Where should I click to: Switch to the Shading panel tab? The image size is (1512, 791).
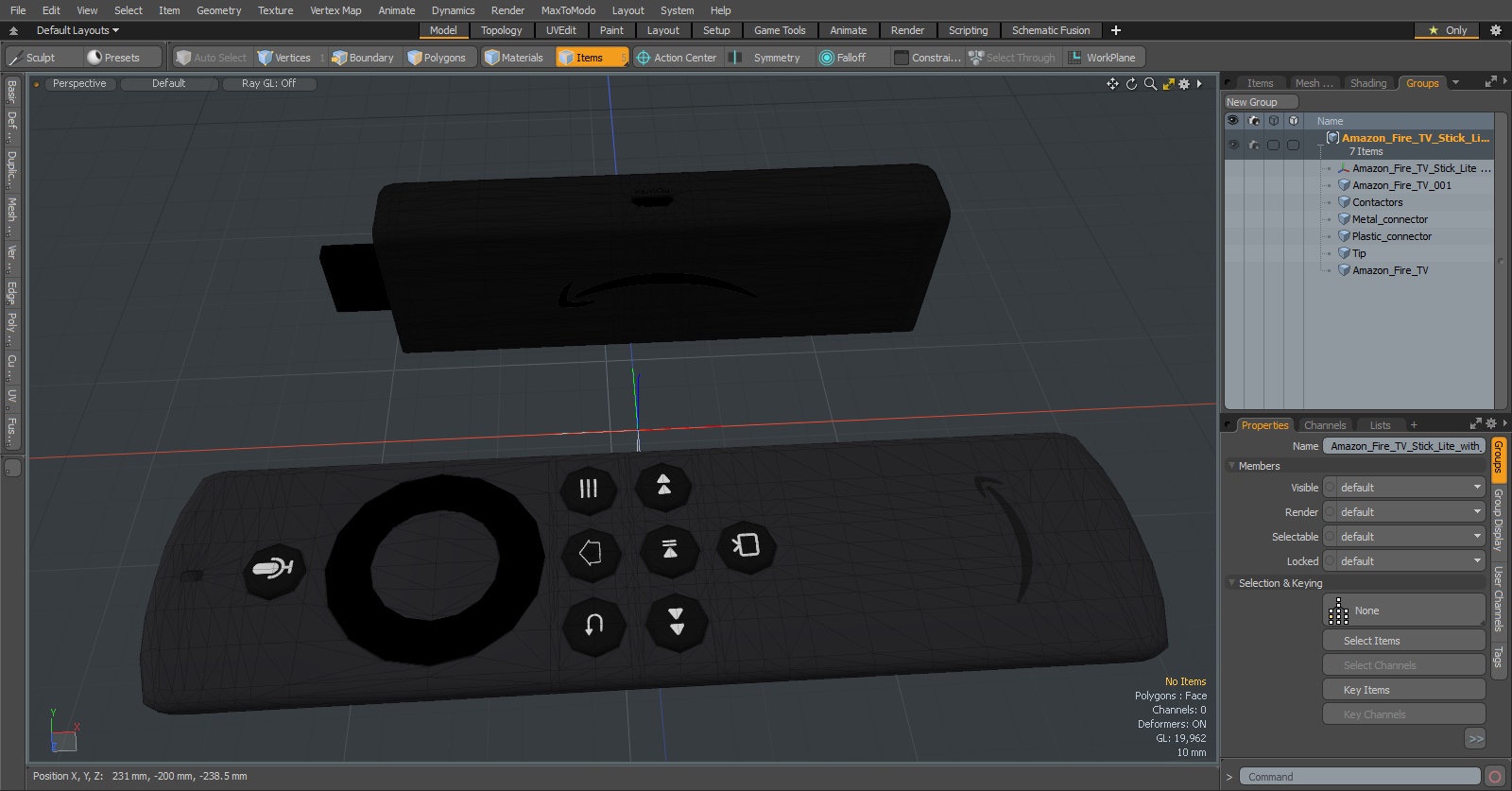tap(1368, 83)
